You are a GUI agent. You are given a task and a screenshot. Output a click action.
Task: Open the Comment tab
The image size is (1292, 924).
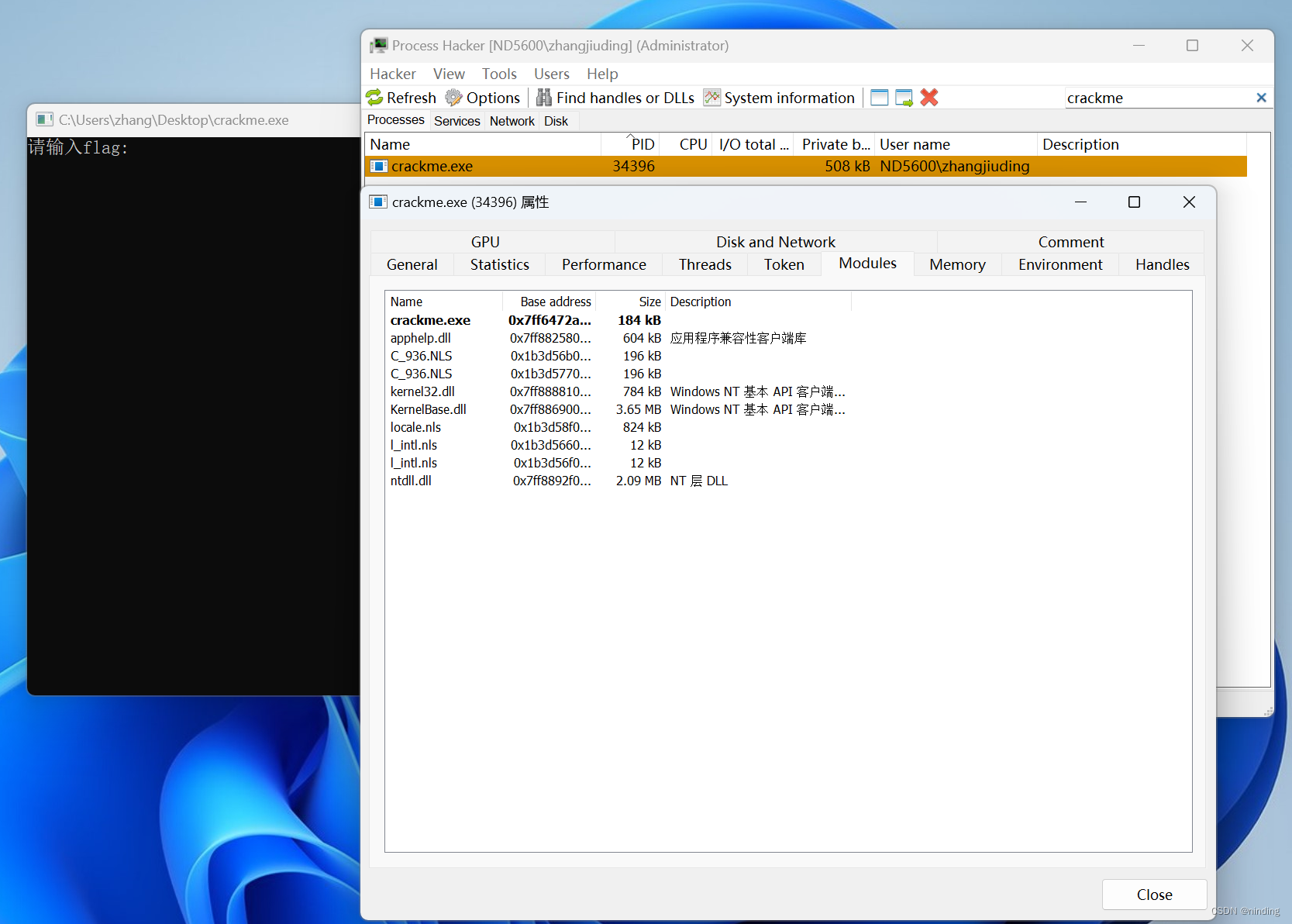click(1071, 242)
